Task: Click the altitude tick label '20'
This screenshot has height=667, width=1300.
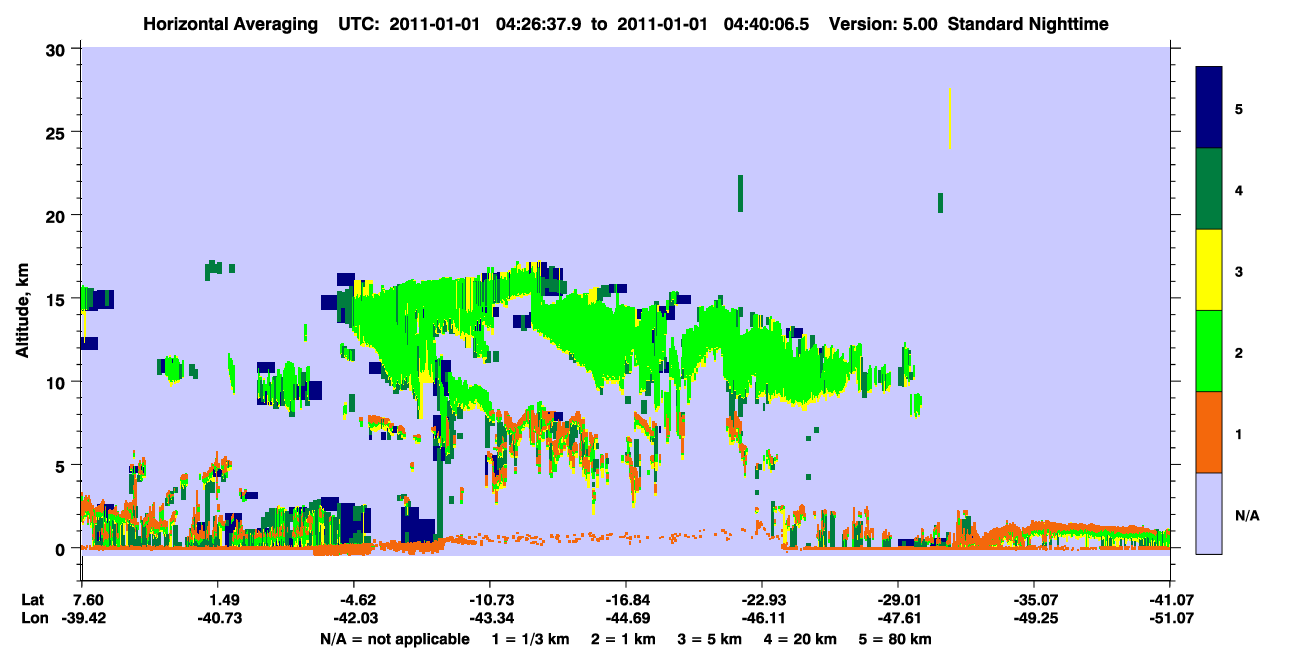Action: point(58,215)
